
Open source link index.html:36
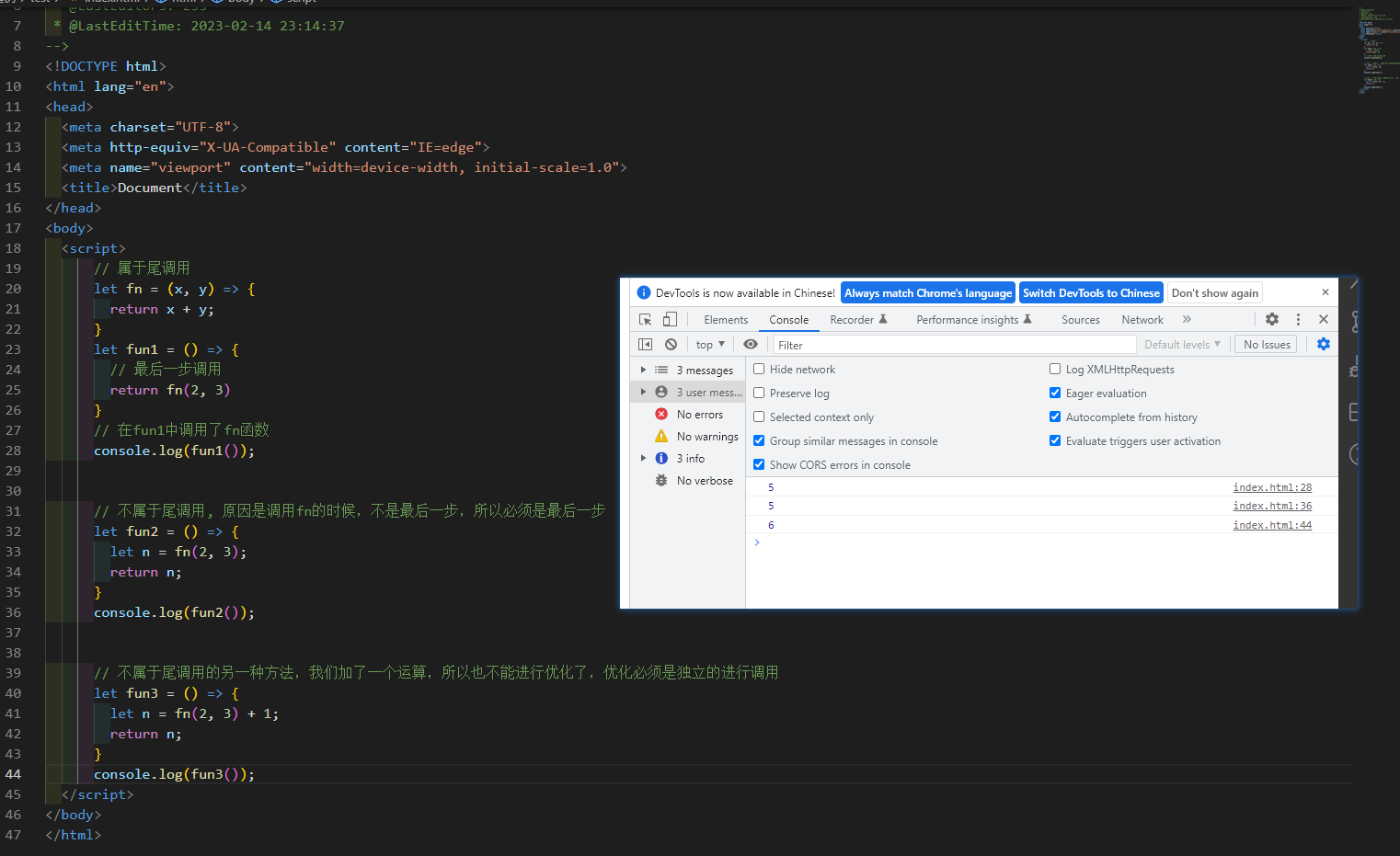pyautogui.click(x=1272, y=506)
